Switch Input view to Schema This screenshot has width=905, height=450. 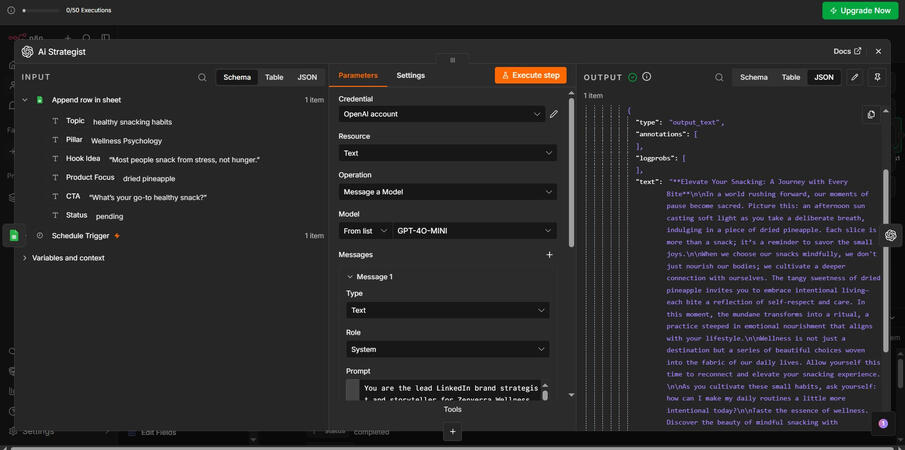click(237, 77)
